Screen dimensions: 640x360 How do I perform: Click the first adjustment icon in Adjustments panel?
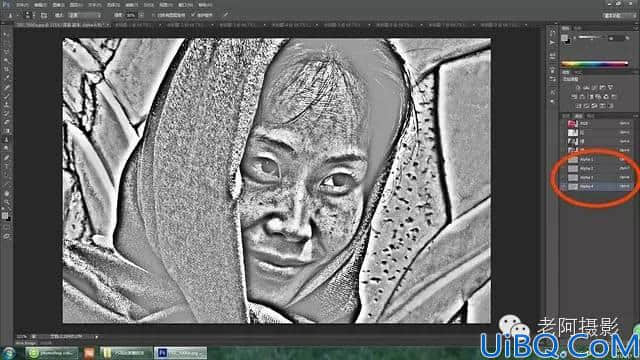578,87
